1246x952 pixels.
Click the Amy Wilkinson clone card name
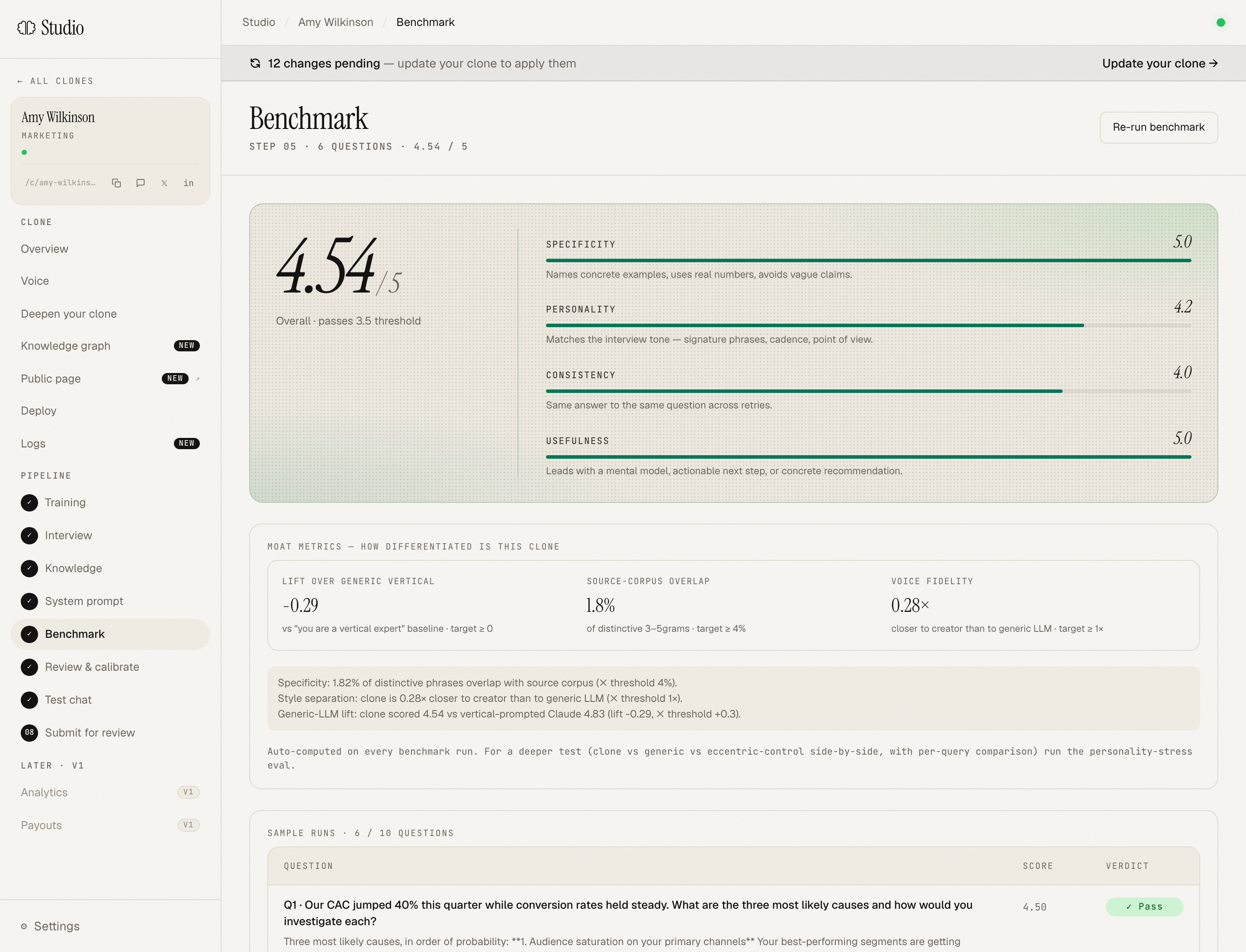58,117
